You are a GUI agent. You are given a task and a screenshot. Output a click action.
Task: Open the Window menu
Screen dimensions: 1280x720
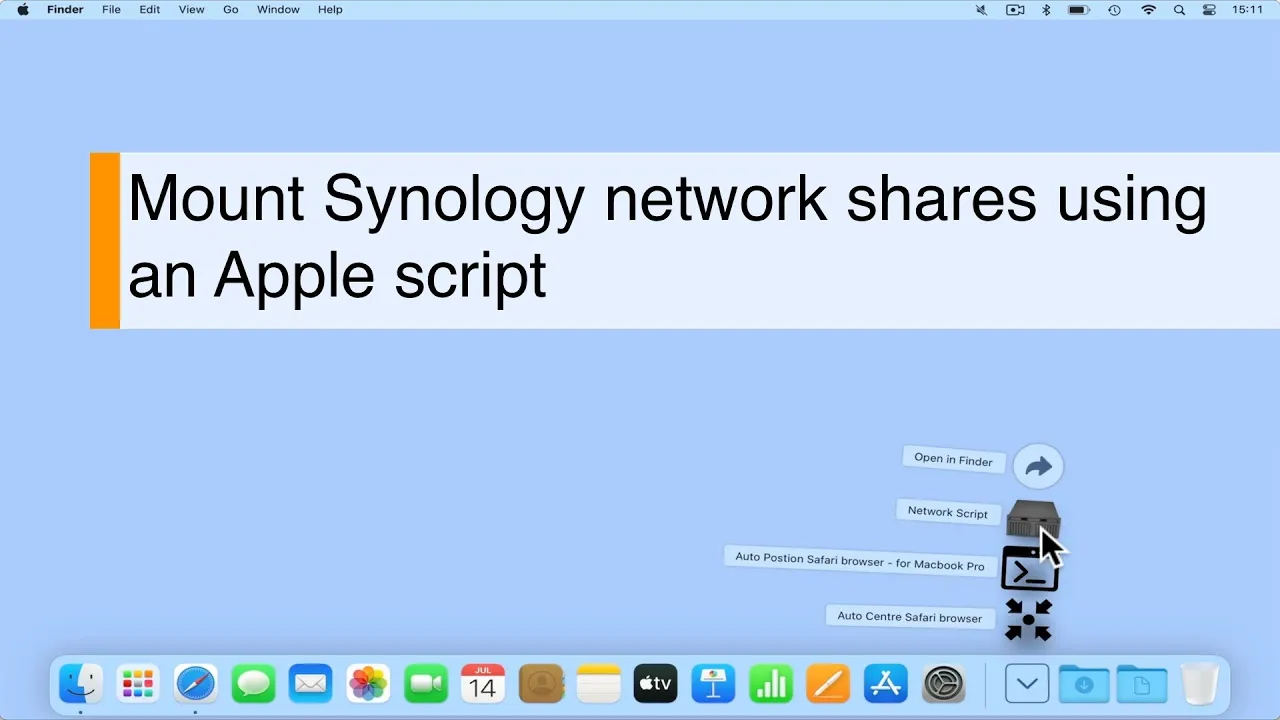[x=278, y=10]
